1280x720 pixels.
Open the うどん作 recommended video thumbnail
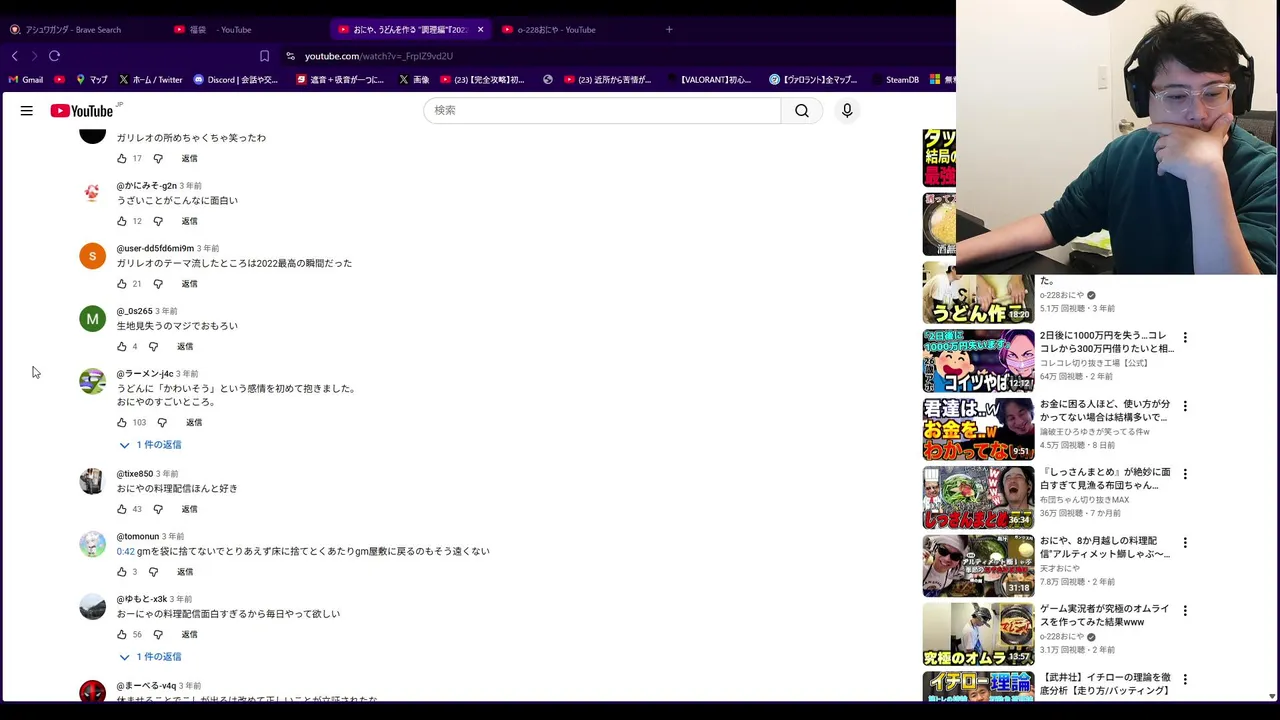(978, 293)
